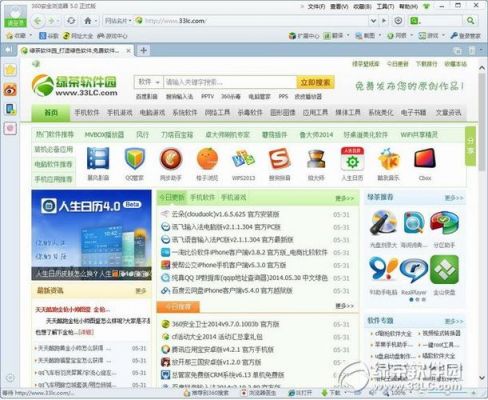The width and height of the screenshot is (488, 400).
Task: Click 更多>> beside 今日更新 tabs
Action: coord(345,198)
